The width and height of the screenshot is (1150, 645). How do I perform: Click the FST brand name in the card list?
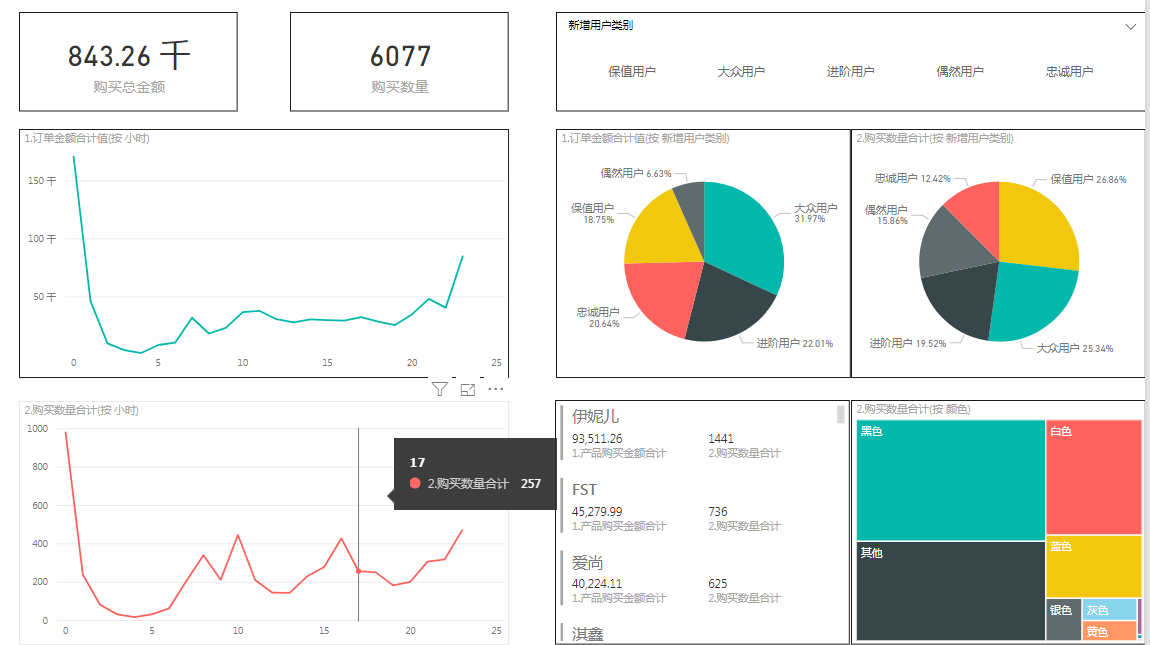pyautogui.click(x=585, y=489)
